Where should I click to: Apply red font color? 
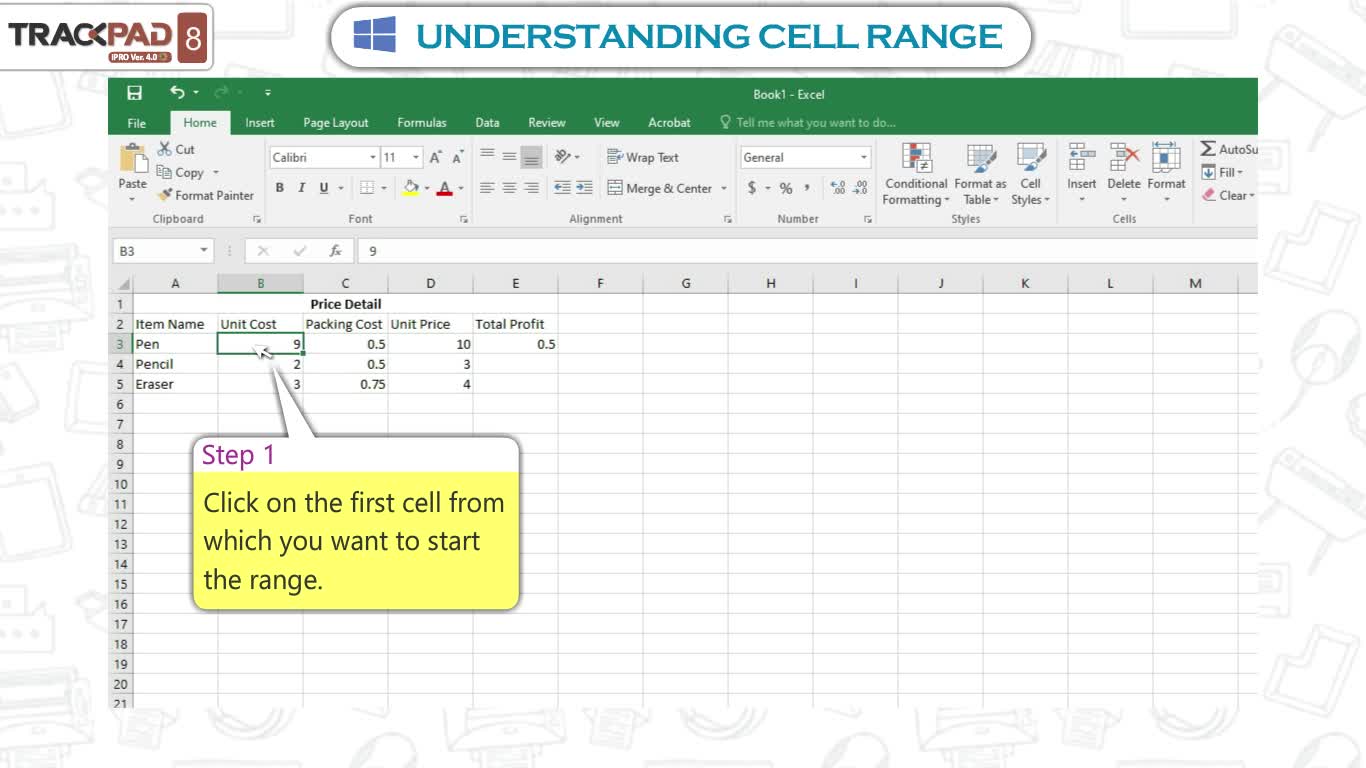point(445,188)
